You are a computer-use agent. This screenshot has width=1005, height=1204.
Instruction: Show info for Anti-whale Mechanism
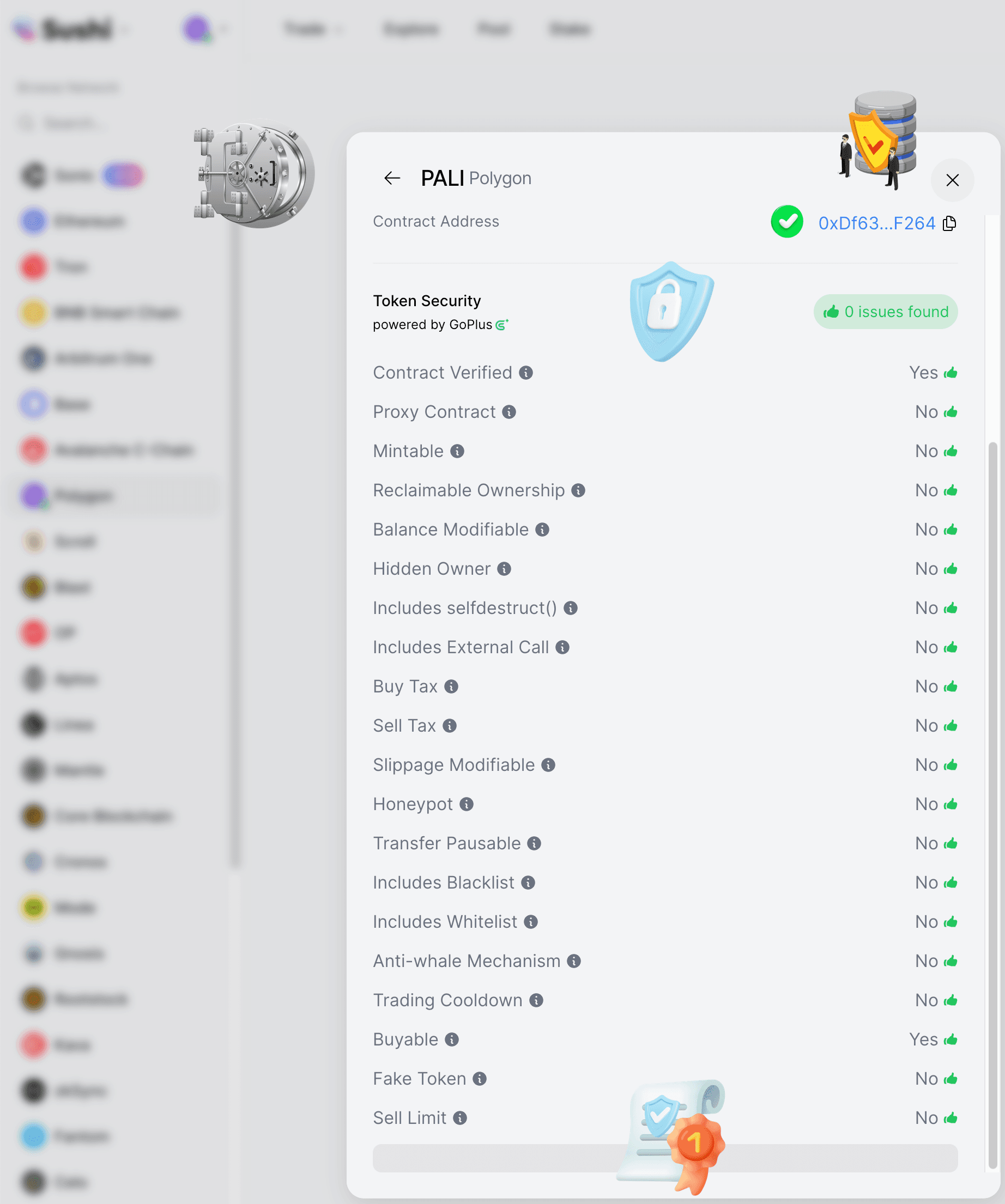(x=574, y=961)
